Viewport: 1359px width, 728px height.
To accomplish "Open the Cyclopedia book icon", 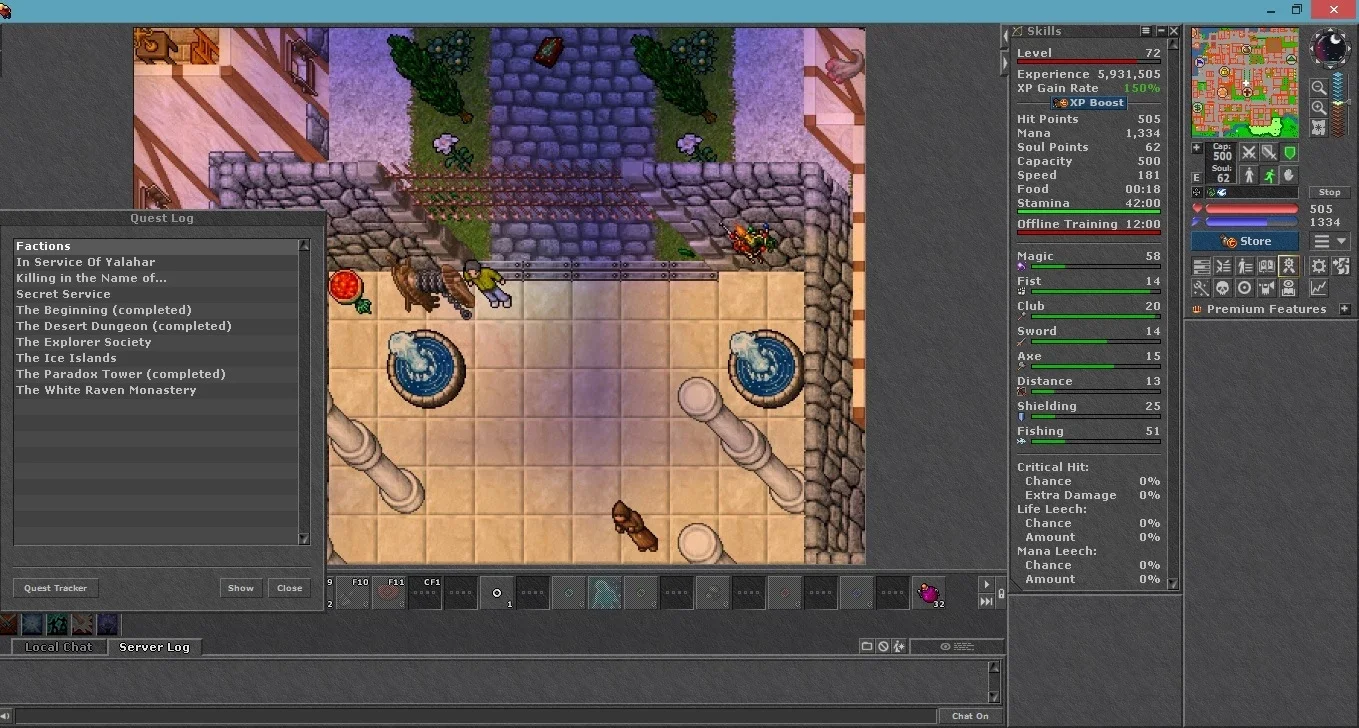I will (x=1266, y=266).
